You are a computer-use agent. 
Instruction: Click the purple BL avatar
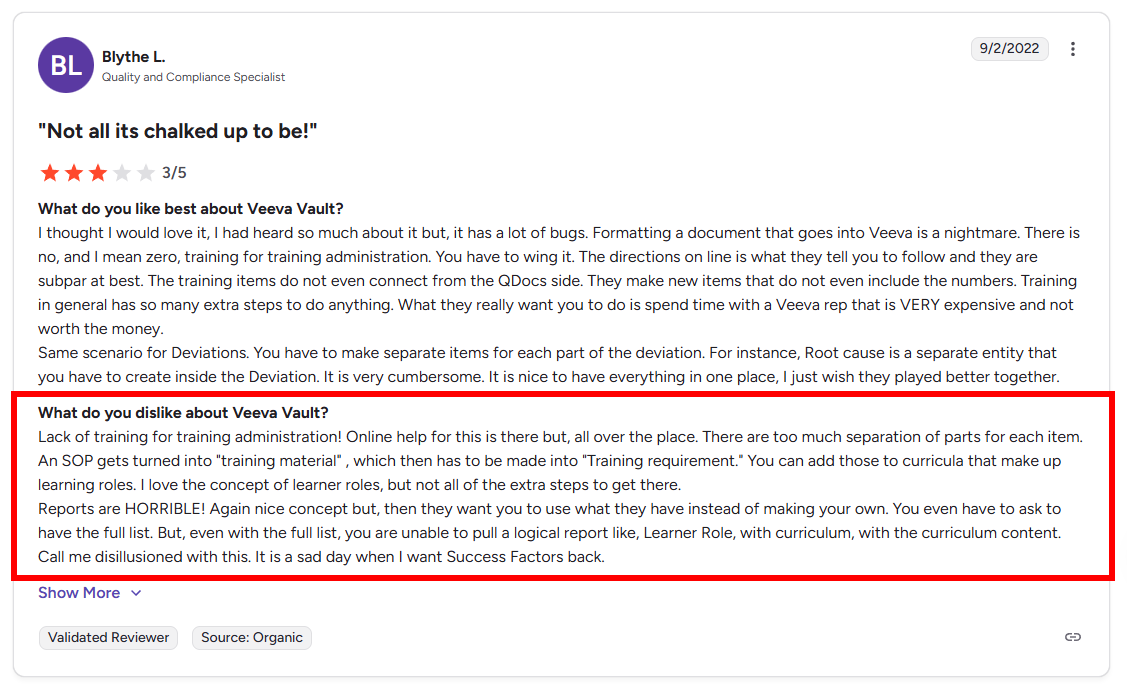pos(65,66)
